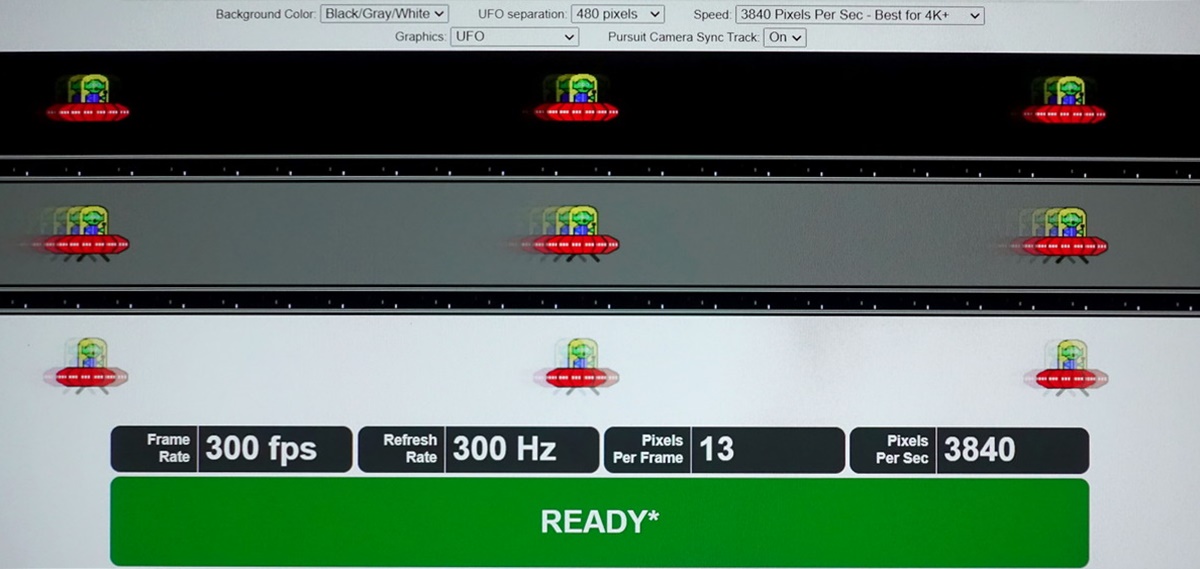This screenshot has height=569, width=1200.
Task: Open the Graphics dropdown set to UFO
Action: [x=514, y=37]
